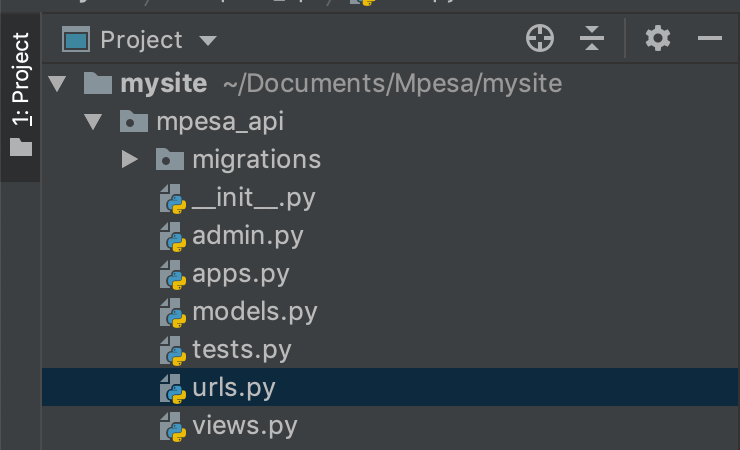Select the tests.py file name
740x450 pixels.
point(242,350)
